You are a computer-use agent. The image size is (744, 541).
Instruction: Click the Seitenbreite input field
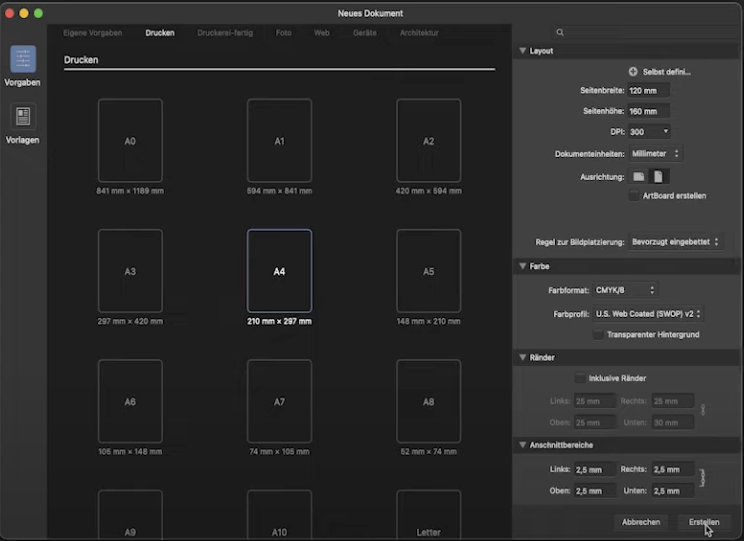649,90
